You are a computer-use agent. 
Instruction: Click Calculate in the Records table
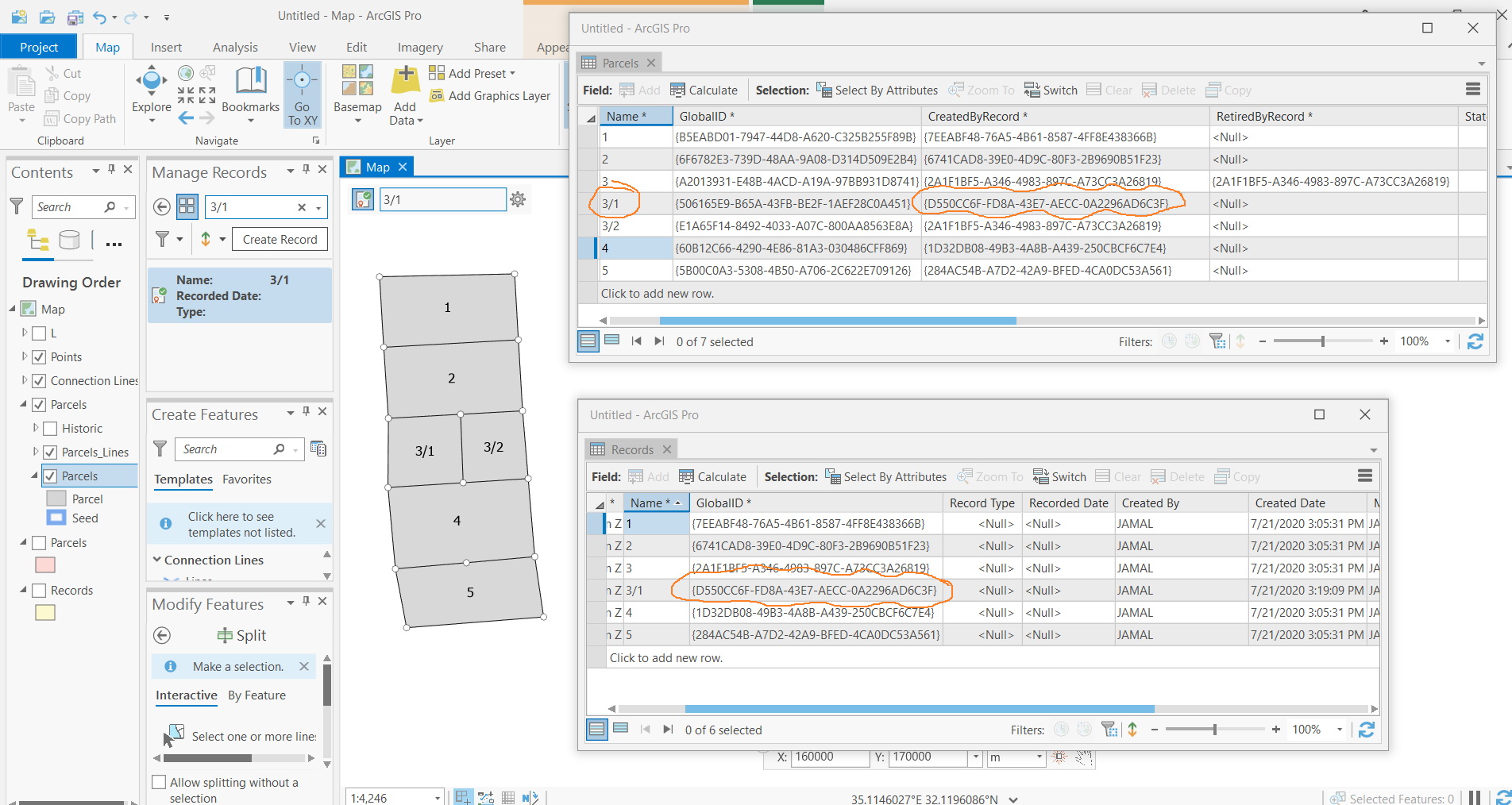pyautogui.click(x=712, y=477)
